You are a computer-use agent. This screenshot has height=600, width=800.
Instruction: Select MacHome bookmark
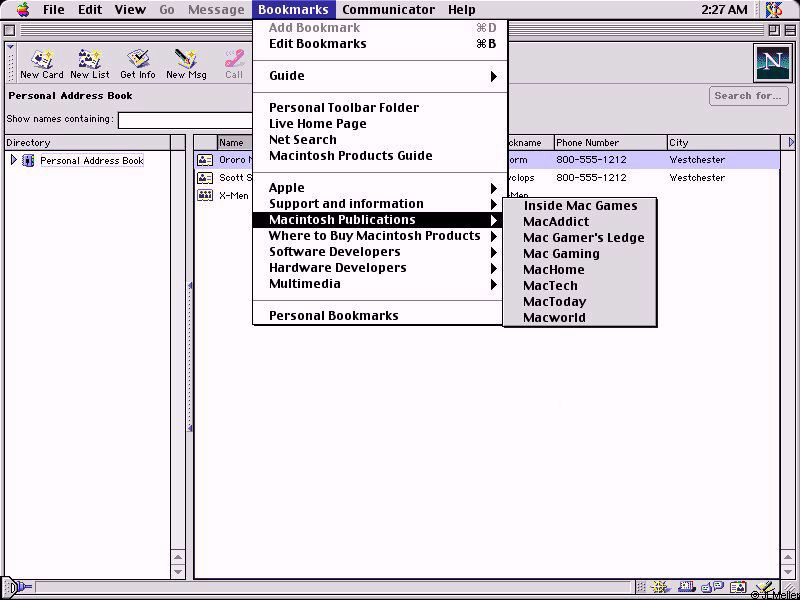tap(580, 270)
